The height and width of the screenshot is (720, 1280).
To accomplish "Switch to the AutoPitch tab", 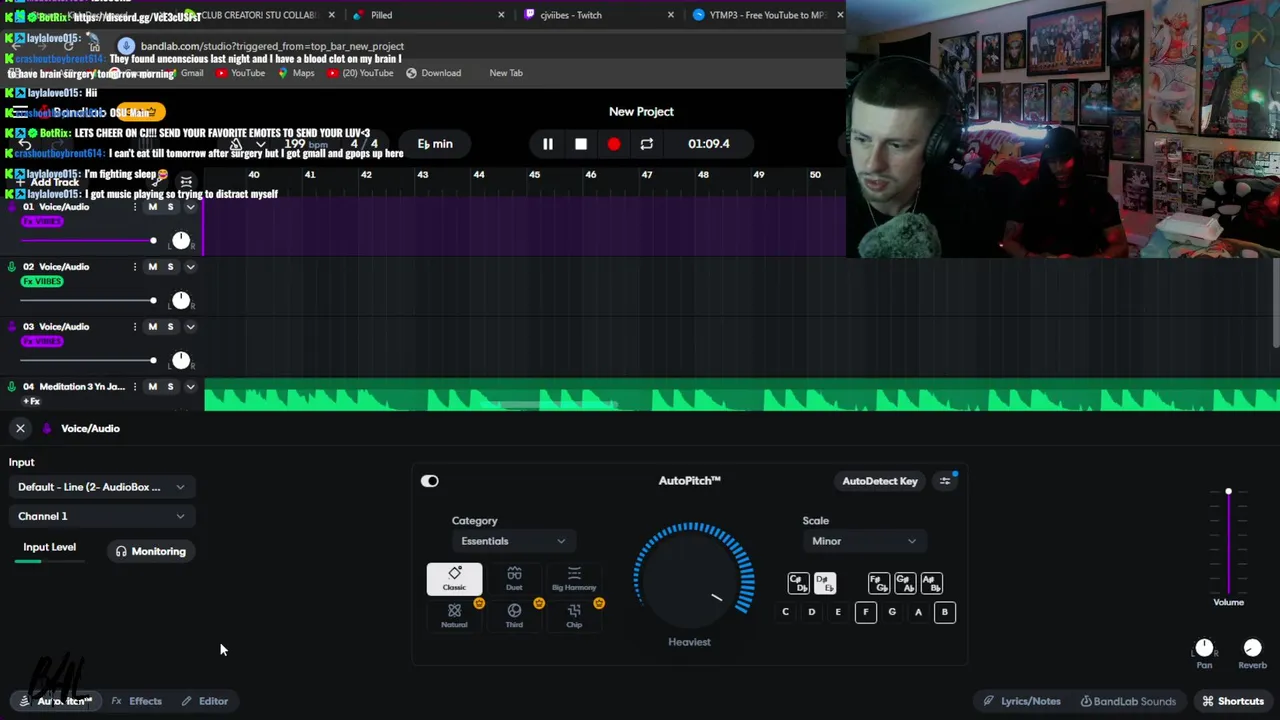I will click(55, 701).
